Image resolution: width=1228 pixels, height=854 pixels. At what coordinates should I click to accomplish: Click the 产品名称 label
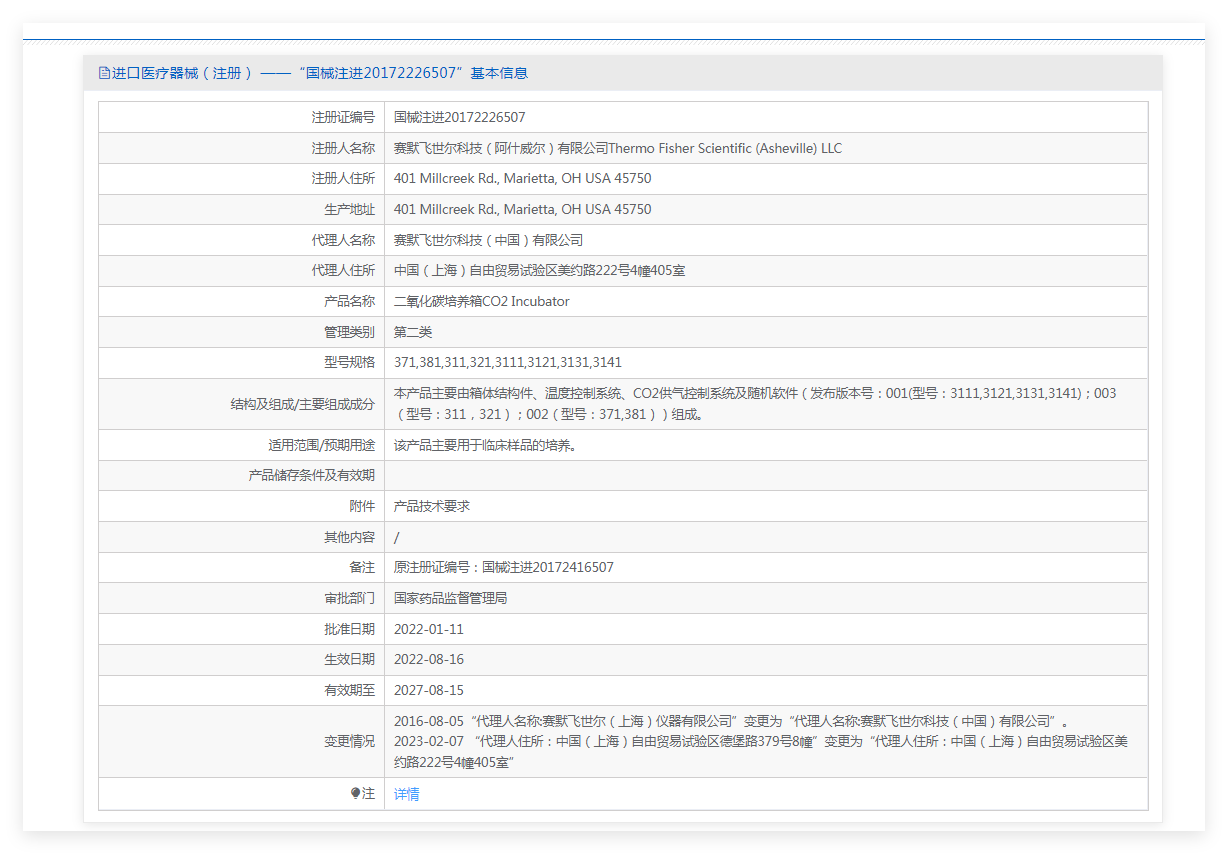tap(350, 302)
